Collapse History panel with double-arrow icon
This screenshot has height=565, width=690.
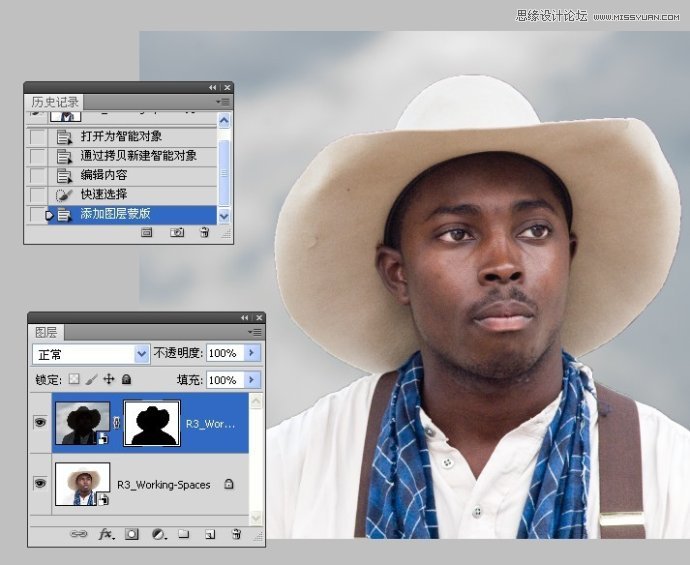pos(213,88)
